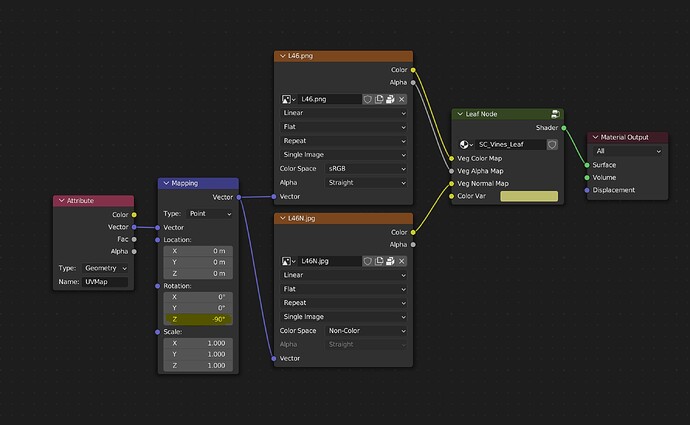The height and width of the screenshot is (425, 690).
Task: Open Color Var yellow color swatch
Action: [x=529, y=196]
